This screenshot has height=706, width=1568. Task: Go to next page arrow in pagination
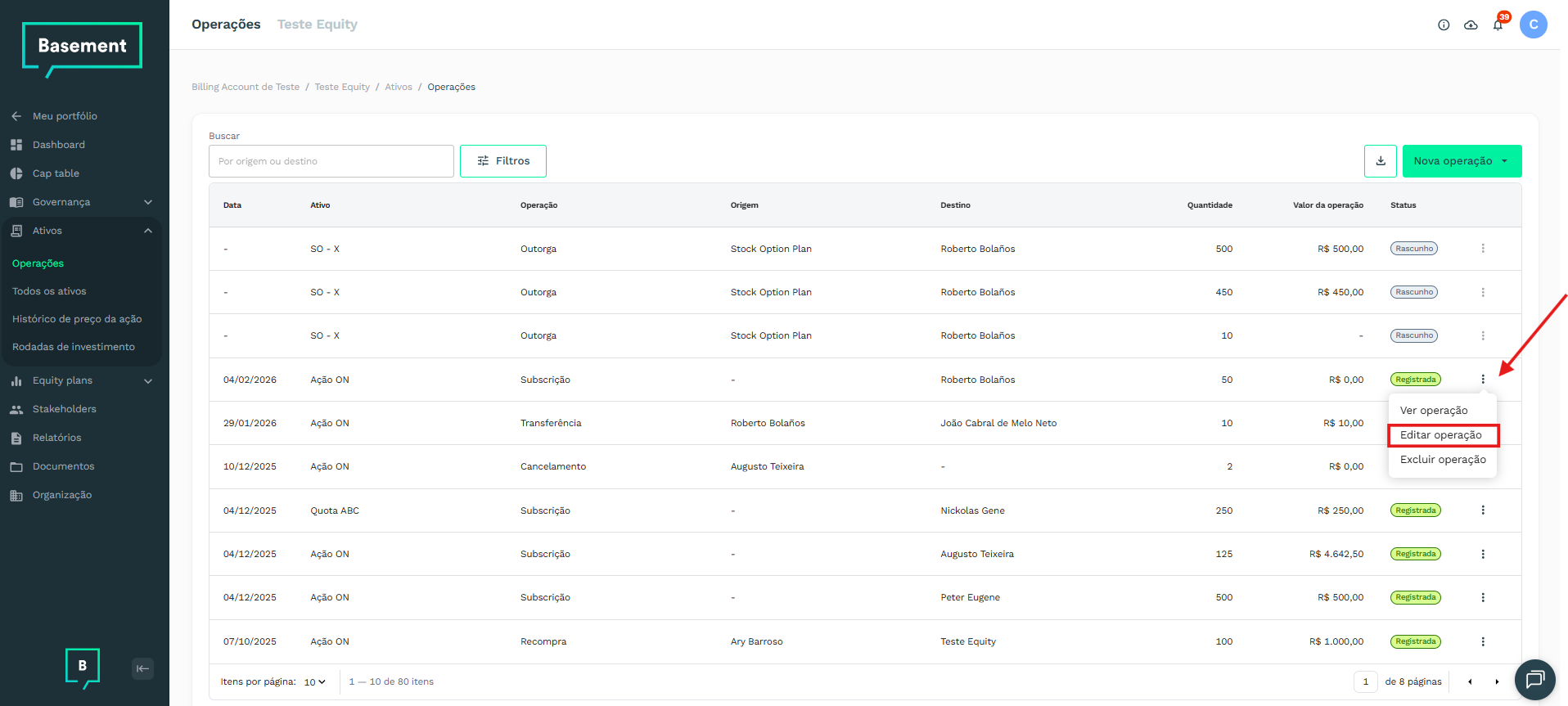tap(1497, 681)
